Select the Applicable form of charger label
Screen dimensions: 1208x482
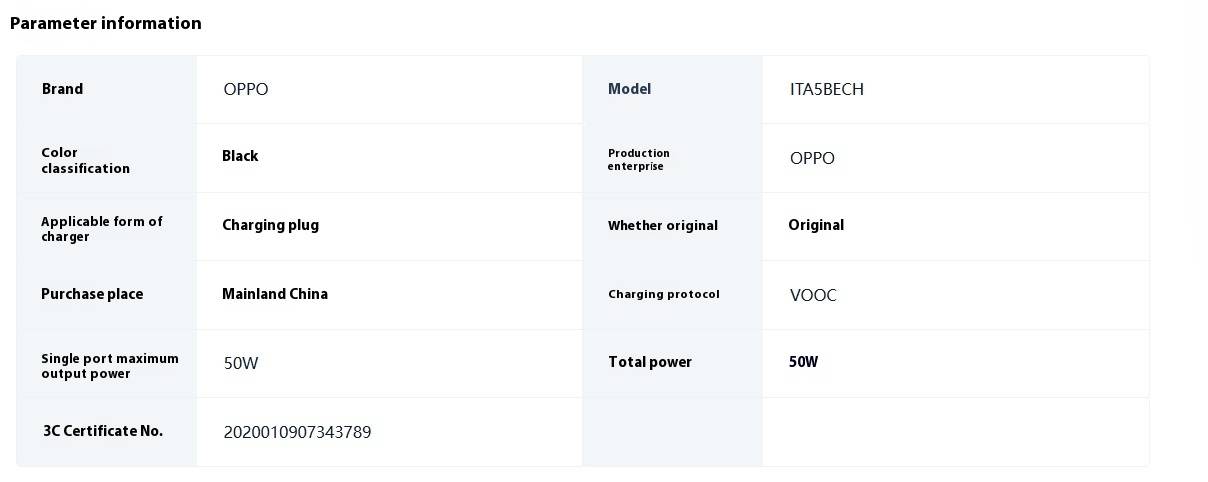pyautogui.click(x=102, y=229)
